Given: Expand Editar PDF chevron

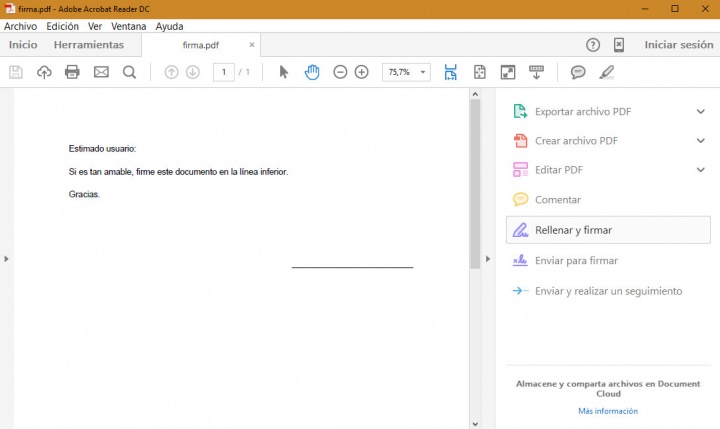Looking at the screenshot, I should coord(701,169).
